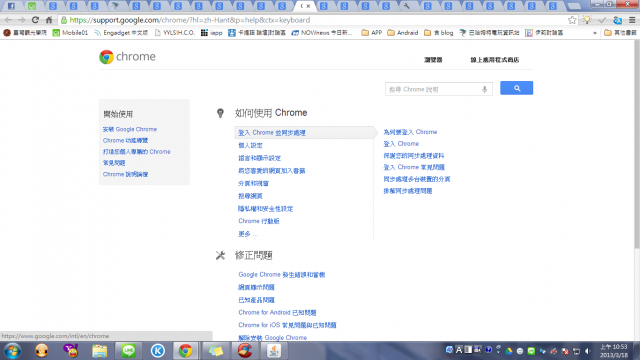
Task: Click the checkmark extension icon
Action: point(602,20)
